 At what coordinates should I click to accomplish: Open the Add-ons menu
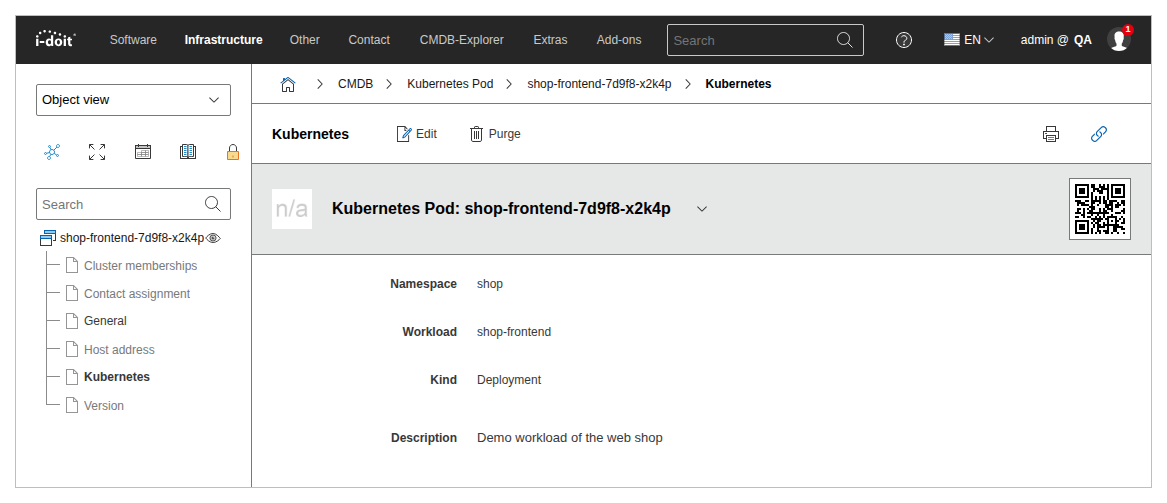tap(618, 40)
